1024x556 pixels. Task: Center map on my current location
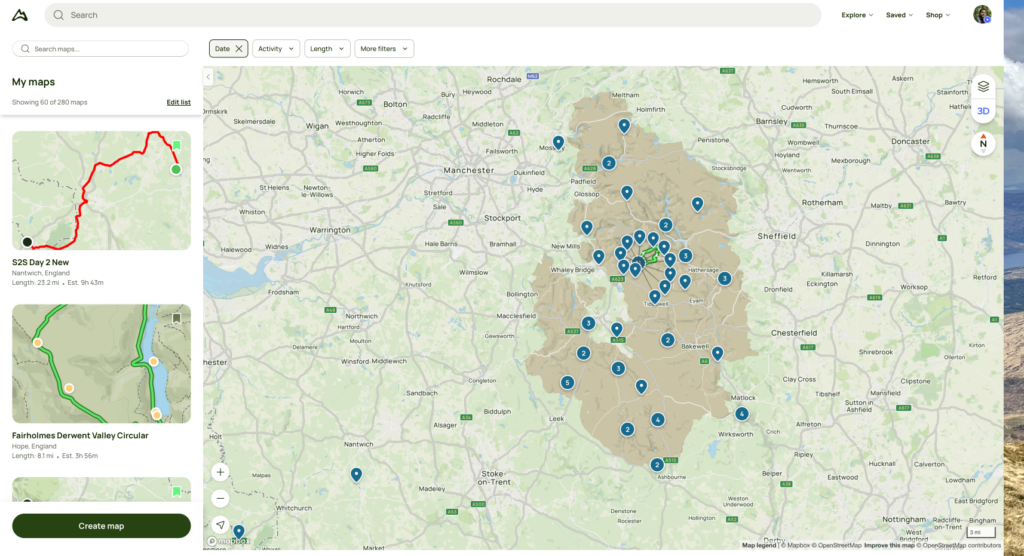[221, 524]
